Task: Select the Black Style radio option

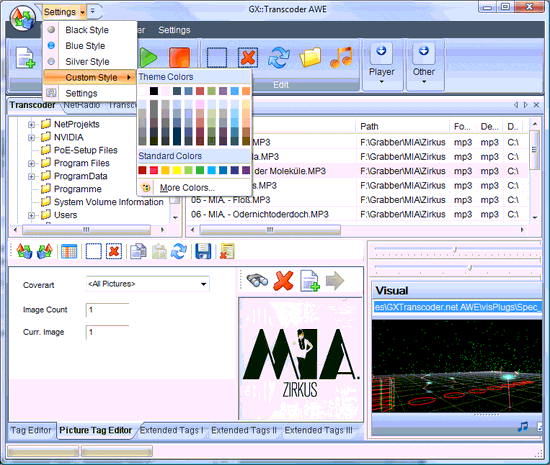Action: coord(51,30)
